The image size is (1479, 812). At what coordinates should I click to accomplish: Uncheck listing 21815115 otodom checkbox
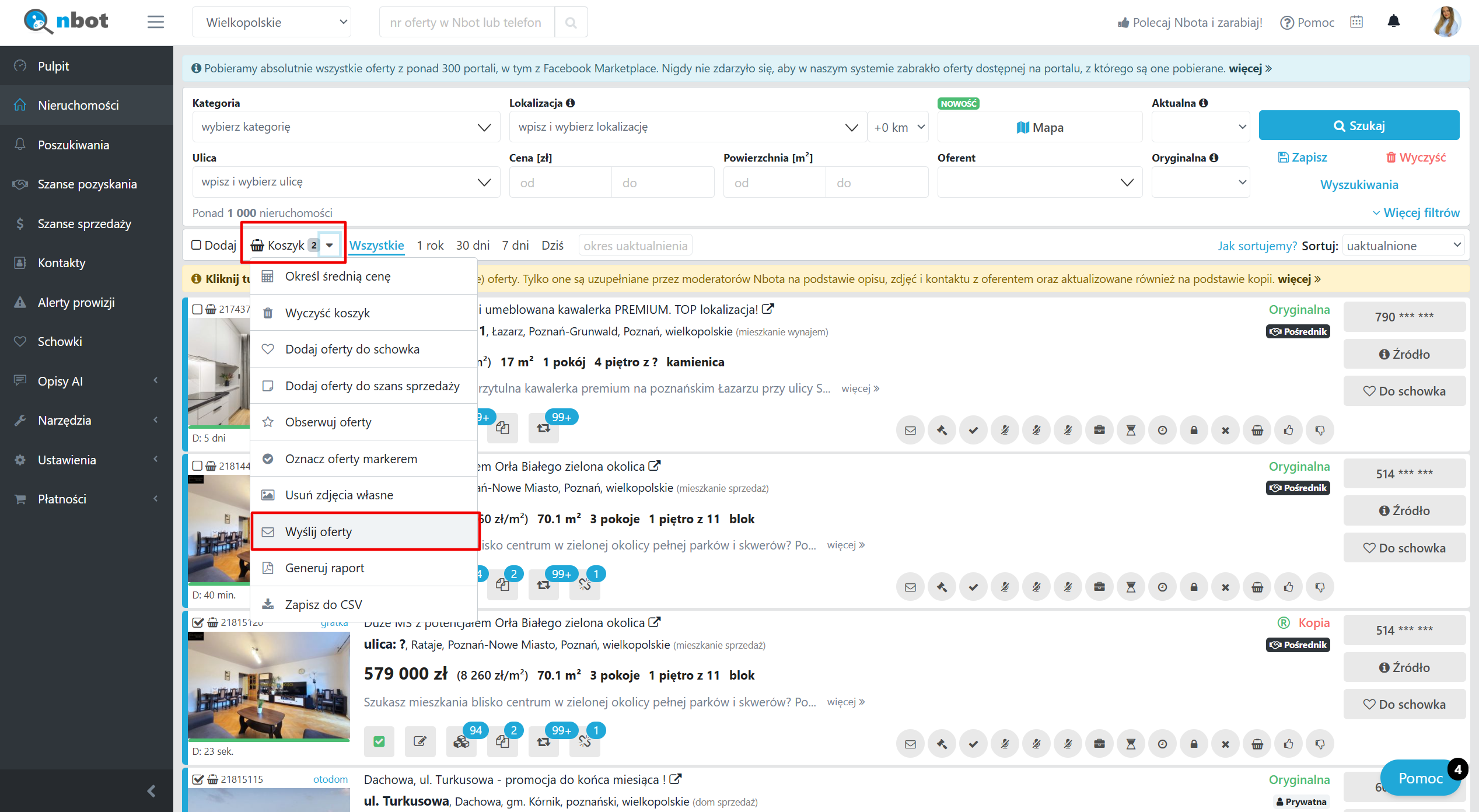click(x=198, y=779)
